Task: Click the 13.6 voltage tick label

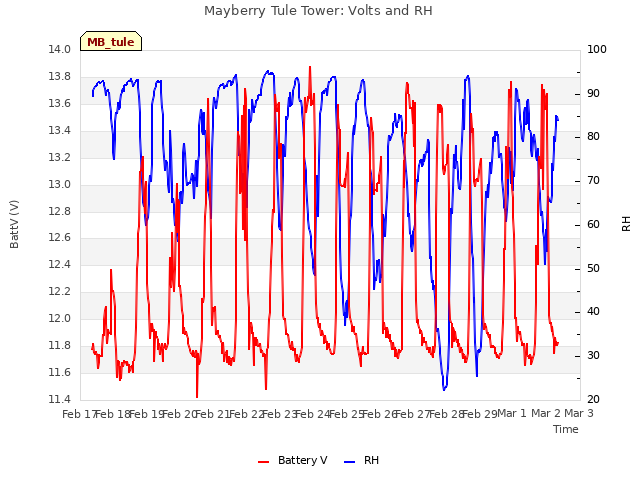Action: tap(60, 103)
